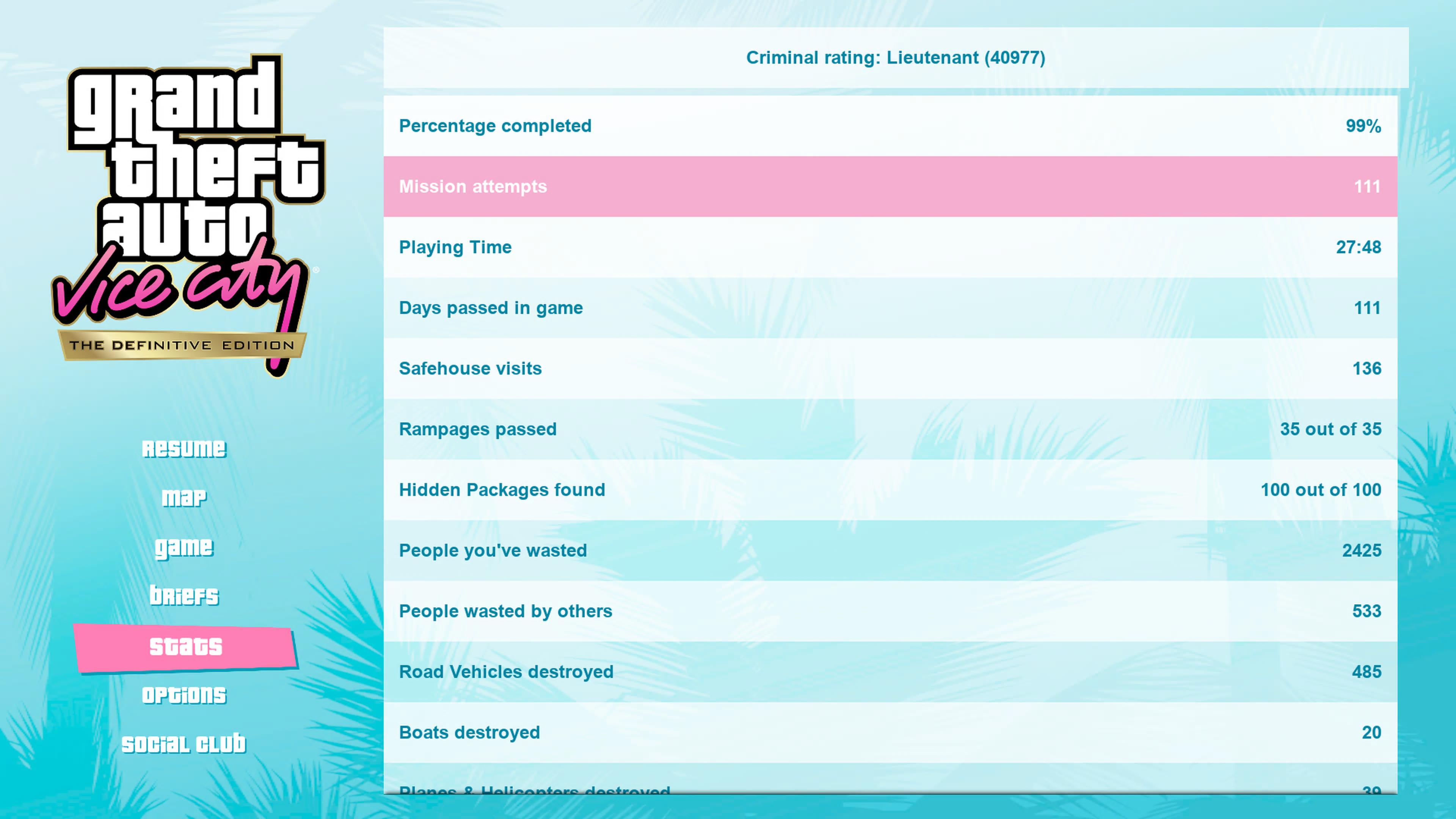Click the highlighted Mission attempts row

[890, 187]
